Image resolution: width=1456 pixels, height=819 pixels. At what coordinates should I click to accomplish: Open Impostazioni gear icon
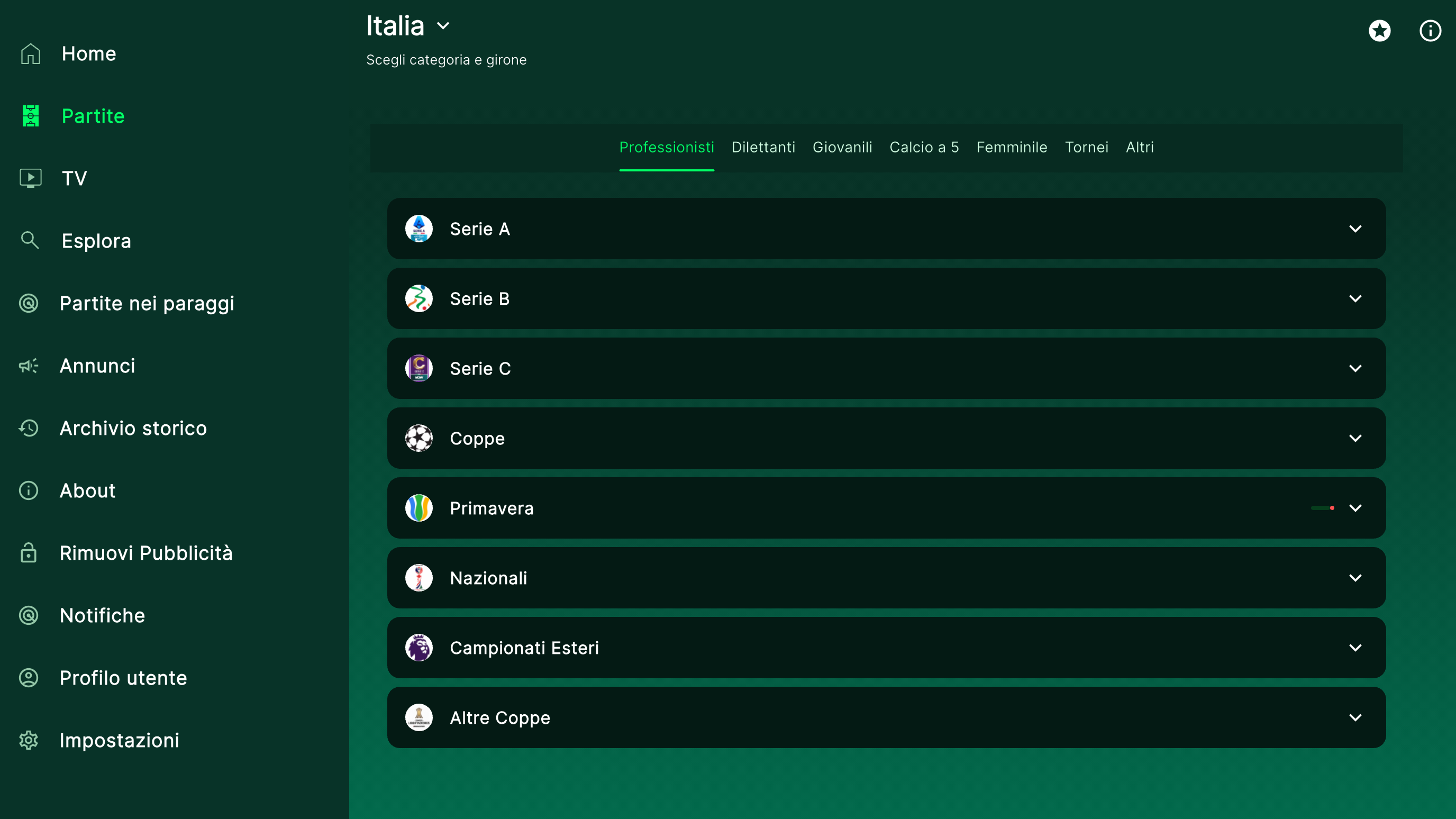[29, 740]
